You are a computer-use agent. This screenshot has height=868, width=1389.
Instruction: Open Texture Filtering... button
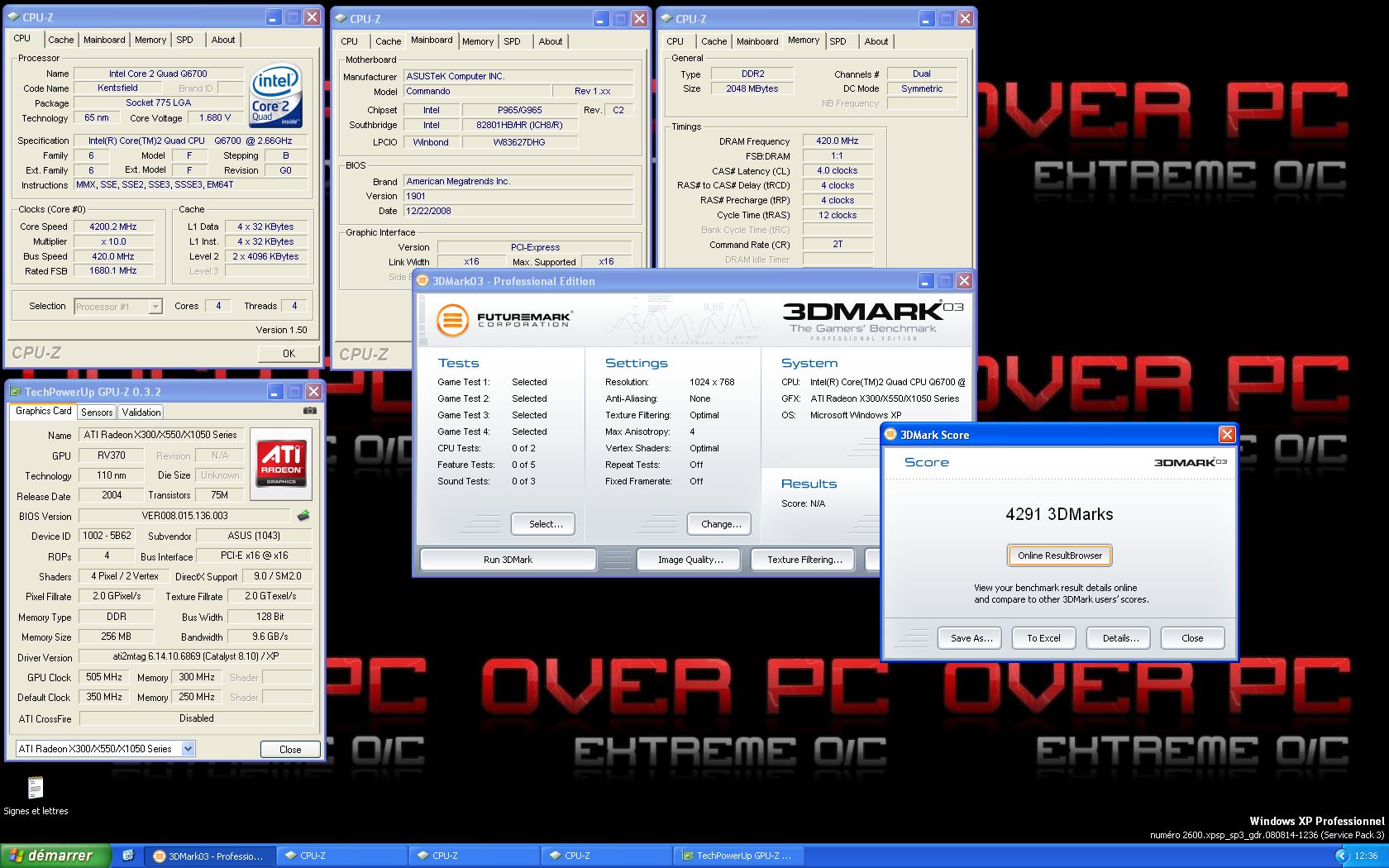pos(804,560)
